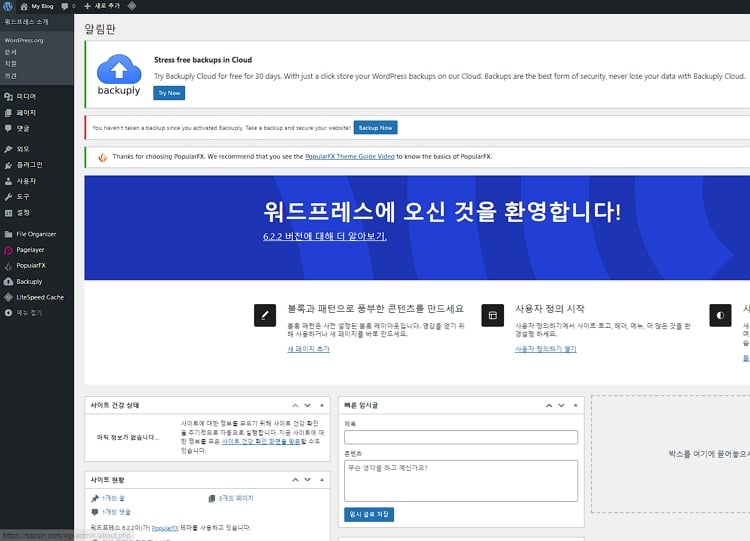This screenshot has height=541, width=750.
Task: Move 빠른 임시글 widget down
Action: point(562,406)
